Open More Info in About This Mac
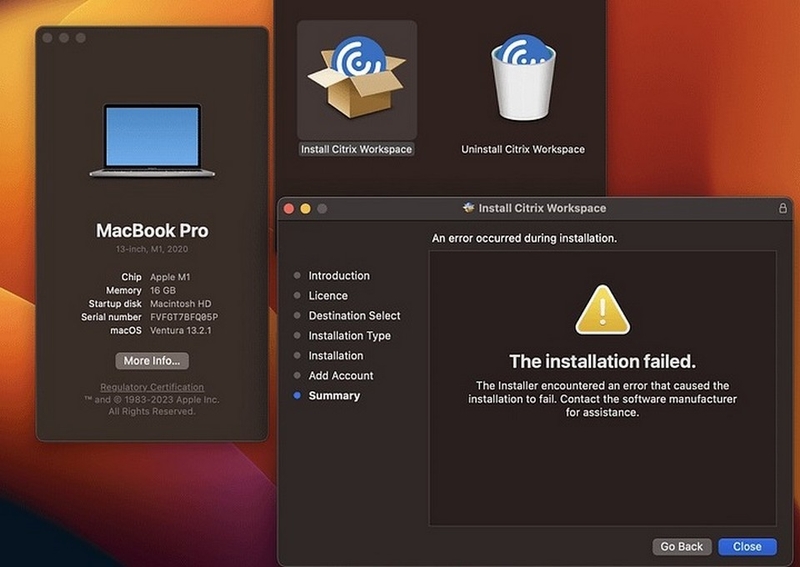The width and height of the screenshot is (800, 567). [152, 361]
